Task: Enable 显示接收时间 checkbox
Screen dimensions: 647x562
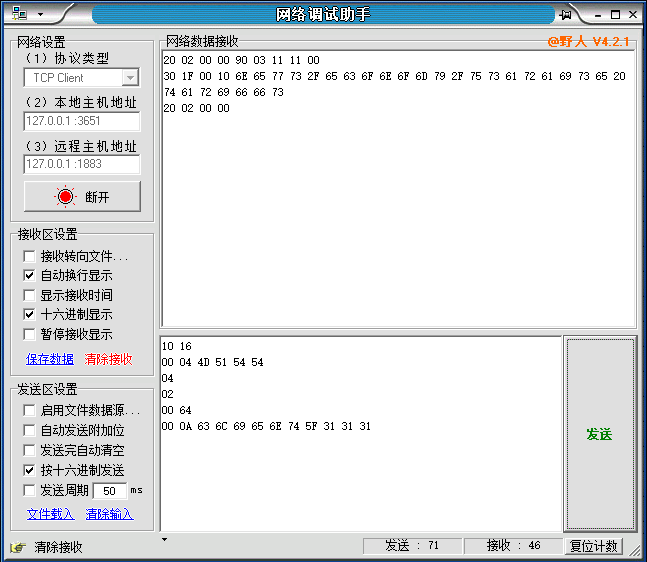Action: pyautogui.click(x=29, y=295)
